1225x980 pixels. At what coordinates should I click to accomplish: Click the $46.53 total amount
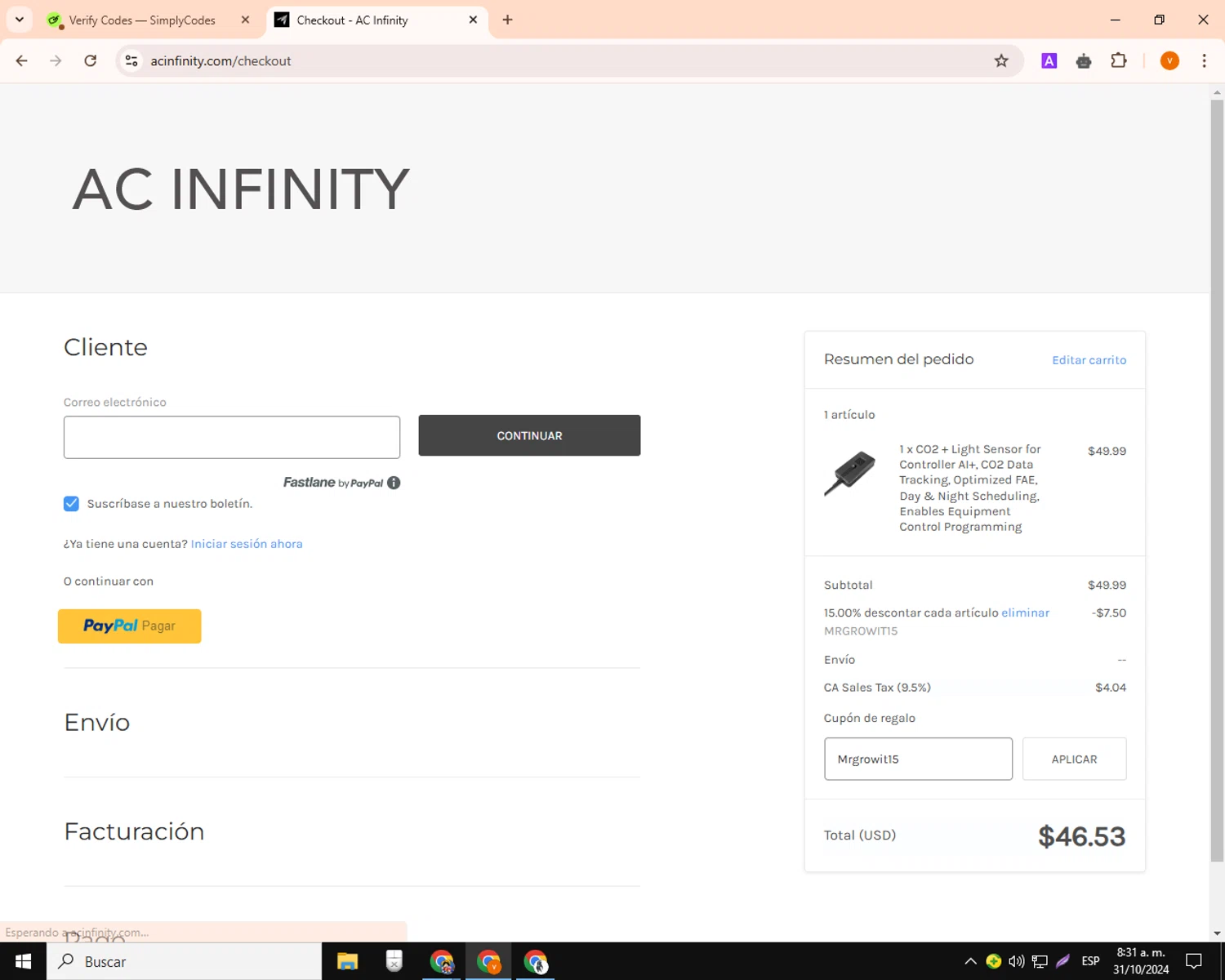(1081, 836)
